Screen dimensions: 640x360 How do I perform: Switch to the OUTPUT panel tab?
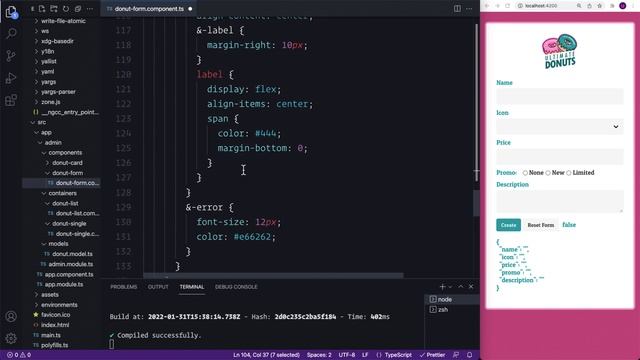pyautogui.click(x=158, y=287)
